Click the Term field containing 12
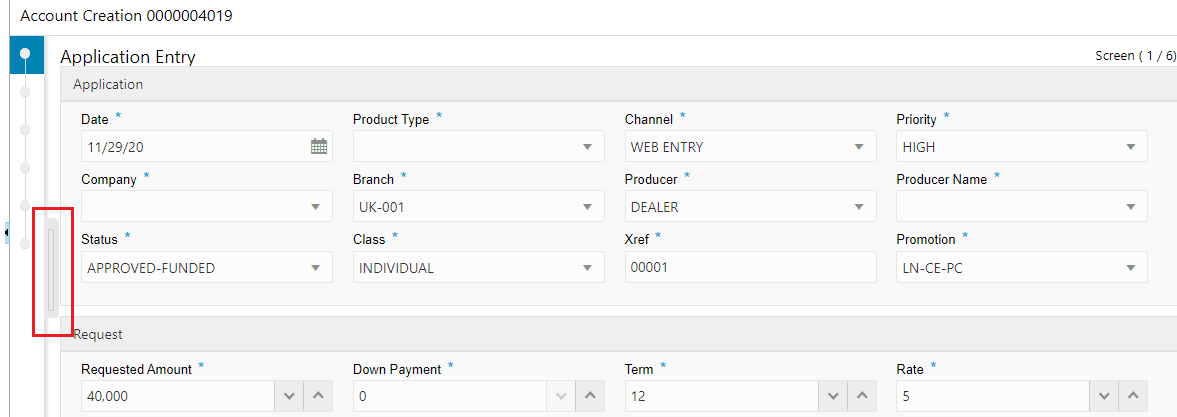1177x417 pixels. coord(722,395)
